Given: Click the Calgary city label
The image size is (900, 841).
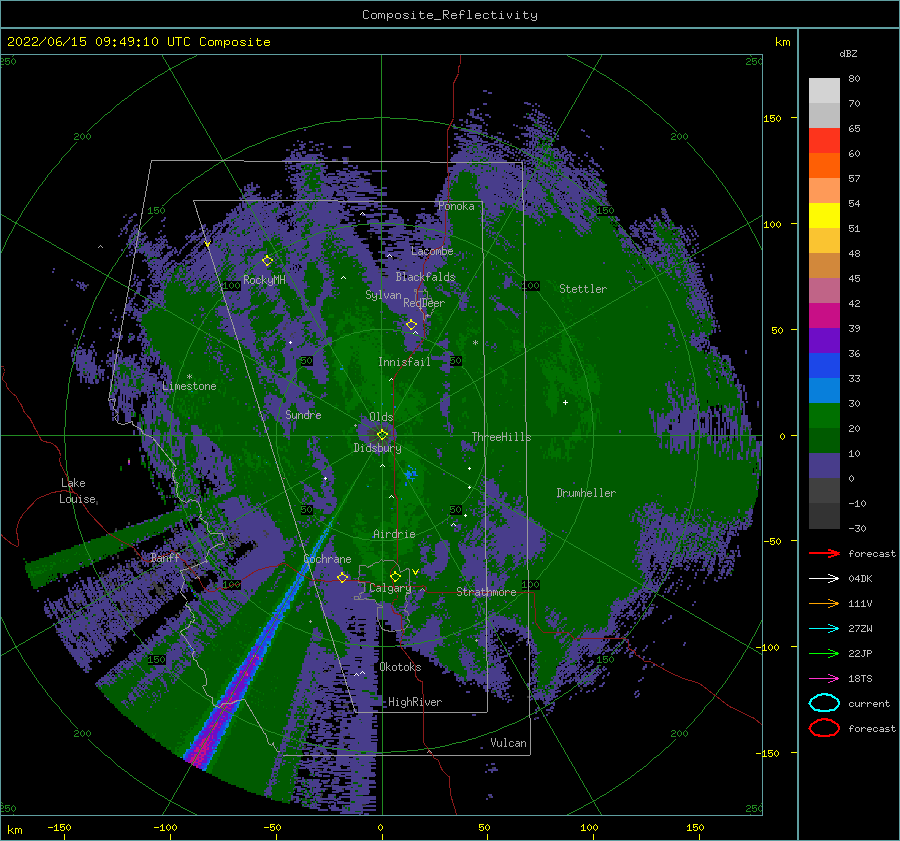Looking at the screenshot, I should coord(390,588).
